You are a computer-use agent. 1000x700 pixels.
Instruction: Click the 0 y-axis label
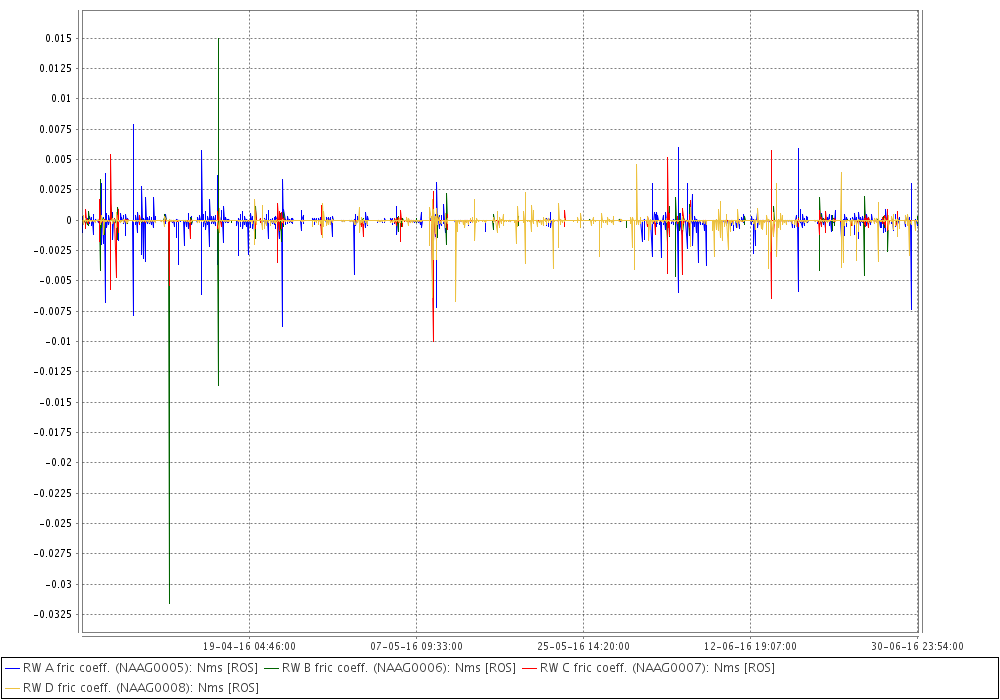(x=69, y=220)
